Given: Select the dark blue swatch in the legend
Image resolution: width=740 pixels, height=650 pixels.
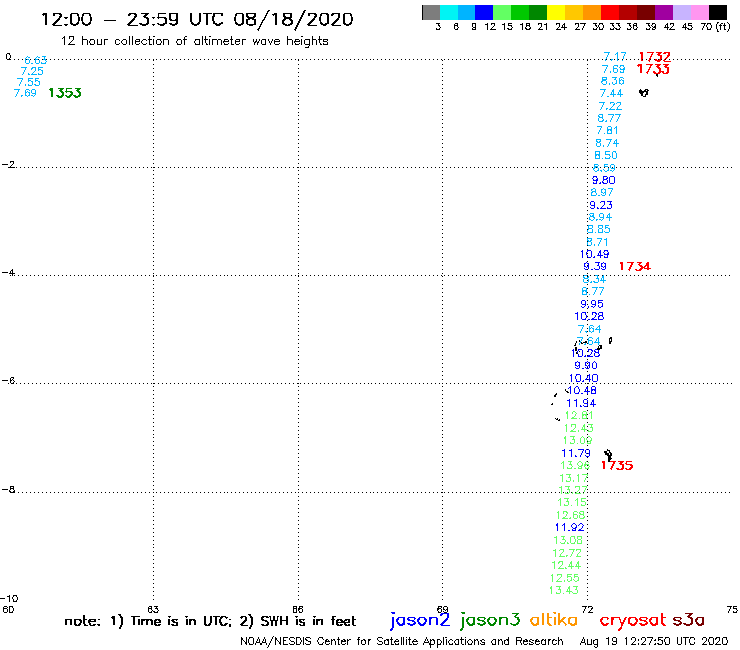Looking at the screenshot, I should pyautogui.click(x=484, y=12).
